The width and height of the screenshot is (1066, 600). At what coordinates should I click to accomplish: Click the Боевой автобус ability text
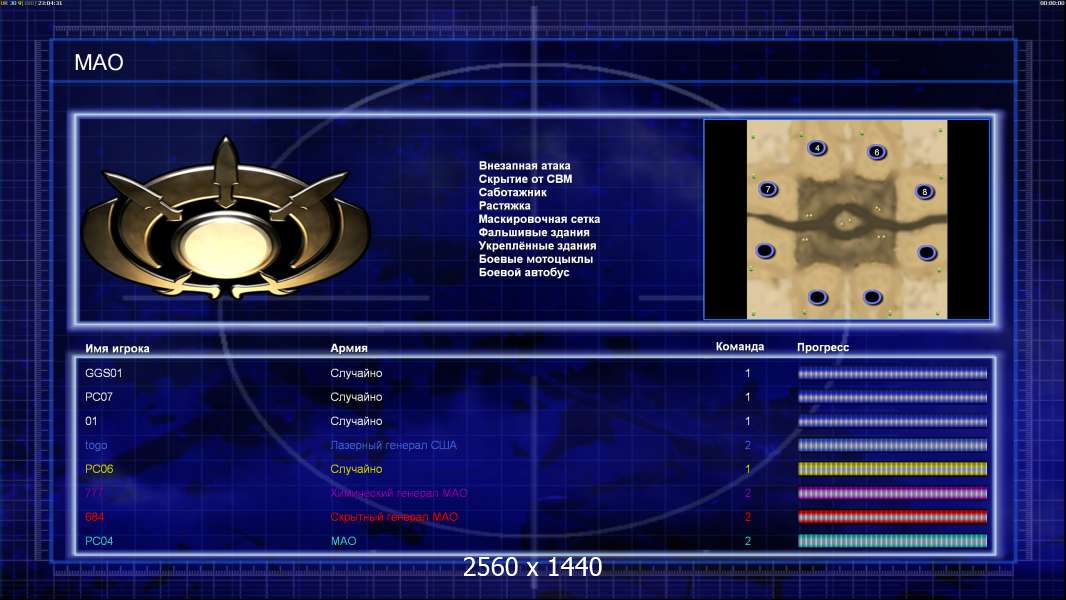click(523, 272)
